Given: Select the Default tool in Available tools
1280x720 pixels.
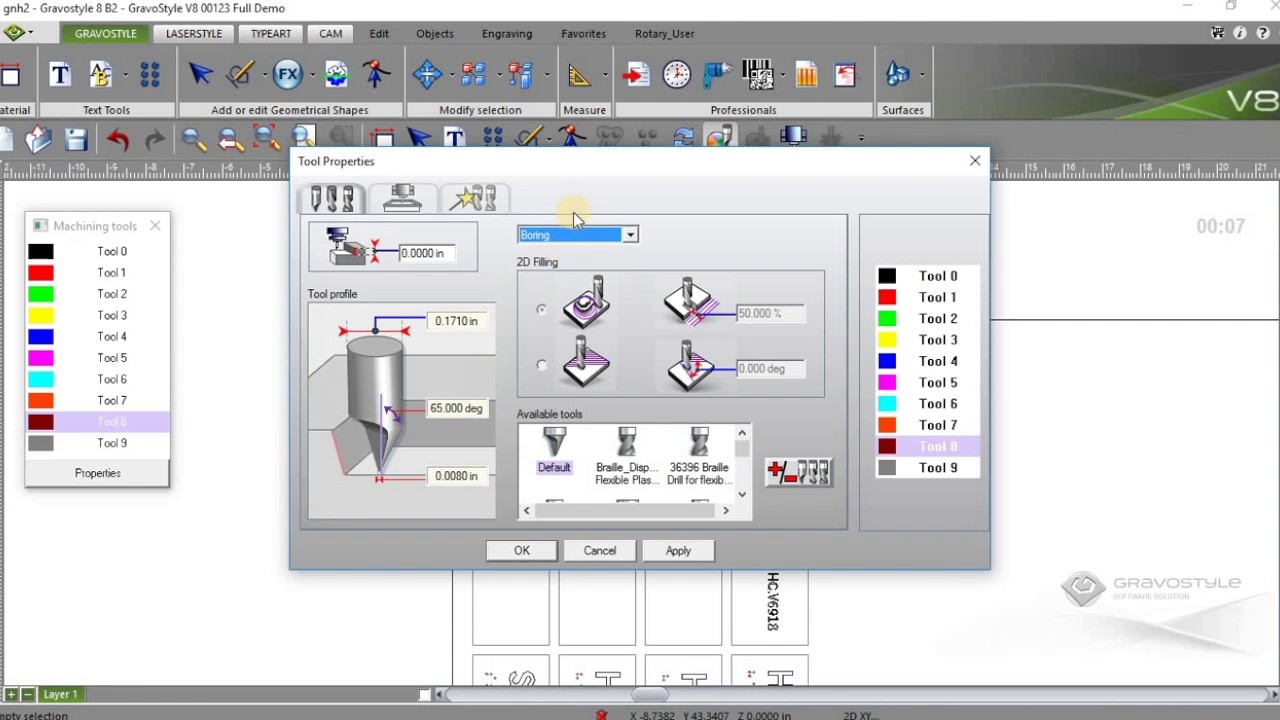Looking at the screenshot, I should click(x=554, y=450).
